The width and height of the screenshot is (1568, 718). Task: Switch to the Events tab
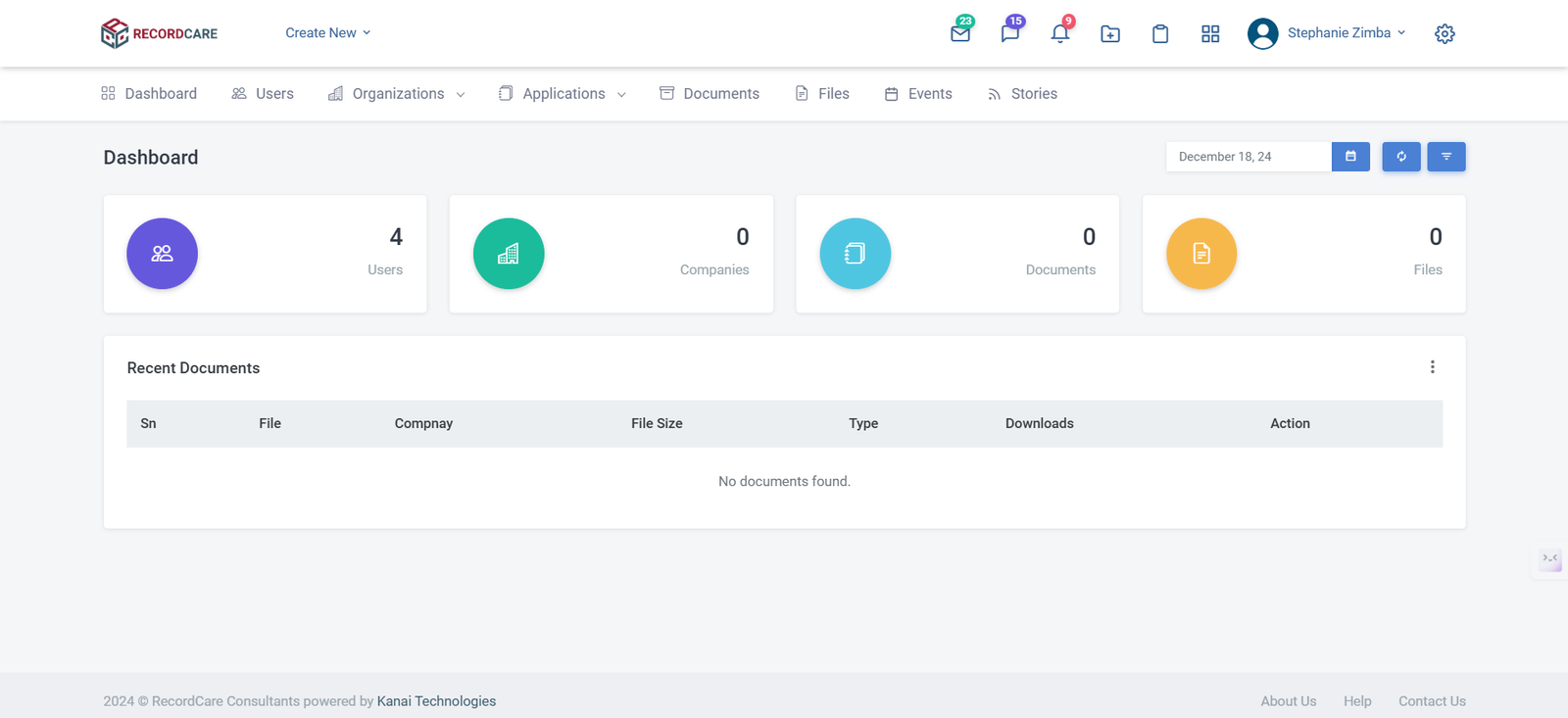click(918, 94)
